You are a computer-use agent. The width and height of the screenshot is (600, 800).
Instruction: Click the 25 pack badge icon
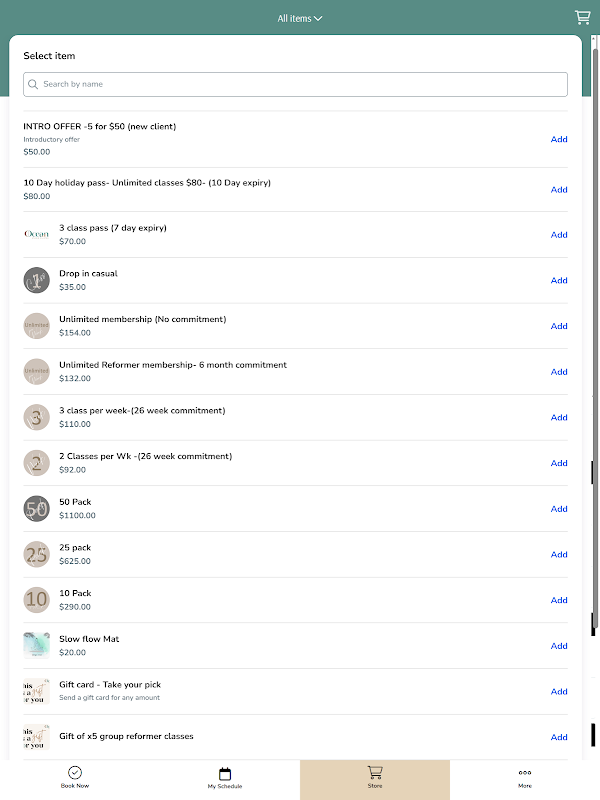click(36, 554)
